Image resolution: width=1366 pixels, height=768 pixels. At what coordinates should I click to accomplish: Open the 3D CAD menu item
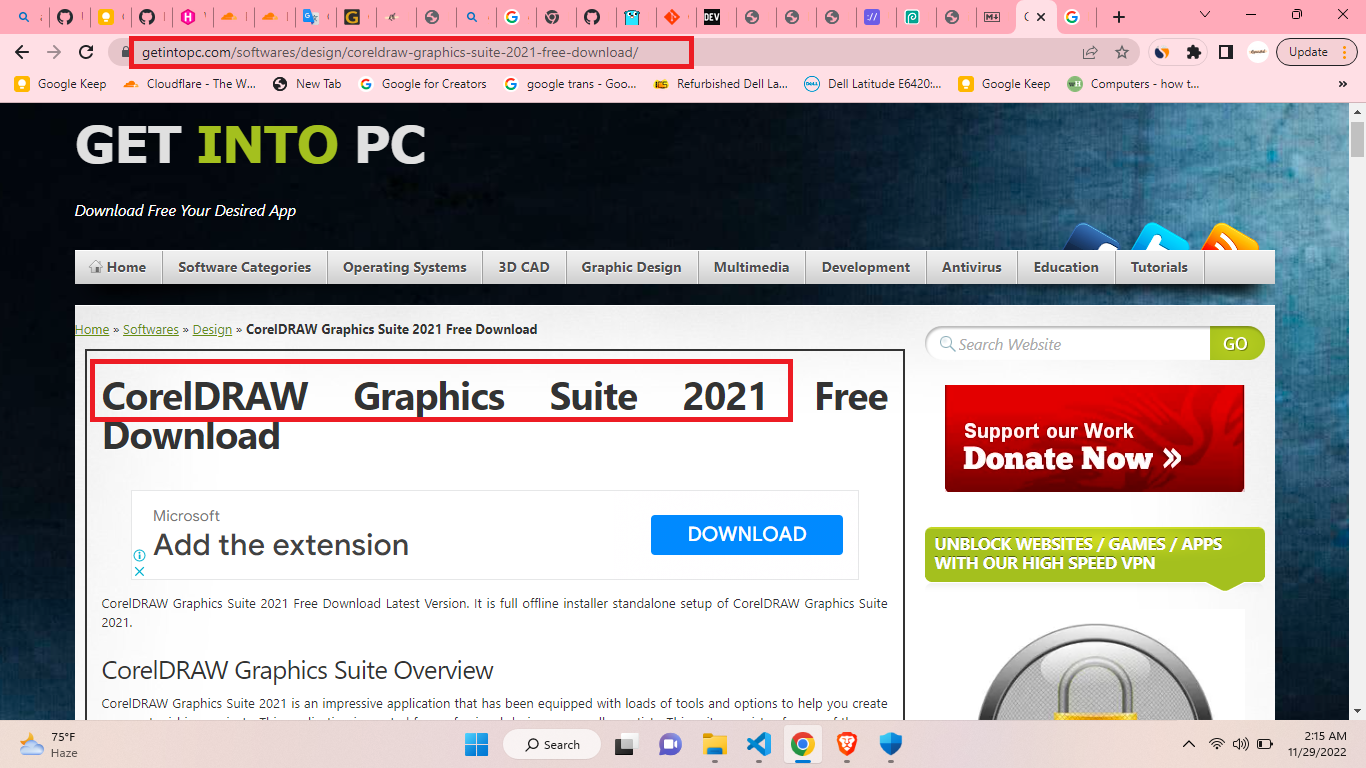(x=524, y=267)
